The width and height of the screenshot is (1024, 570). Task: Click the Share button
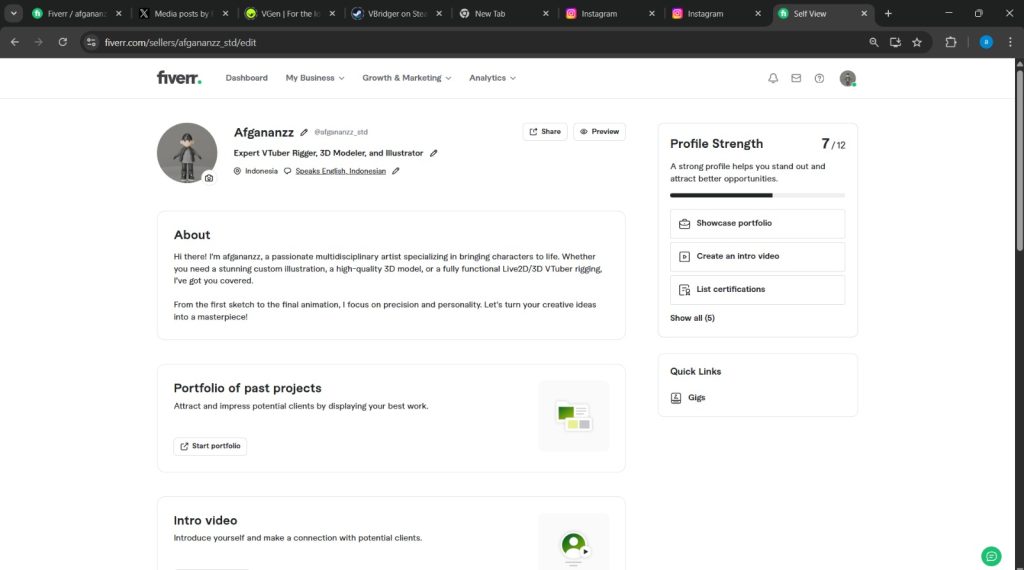(545, 131)
